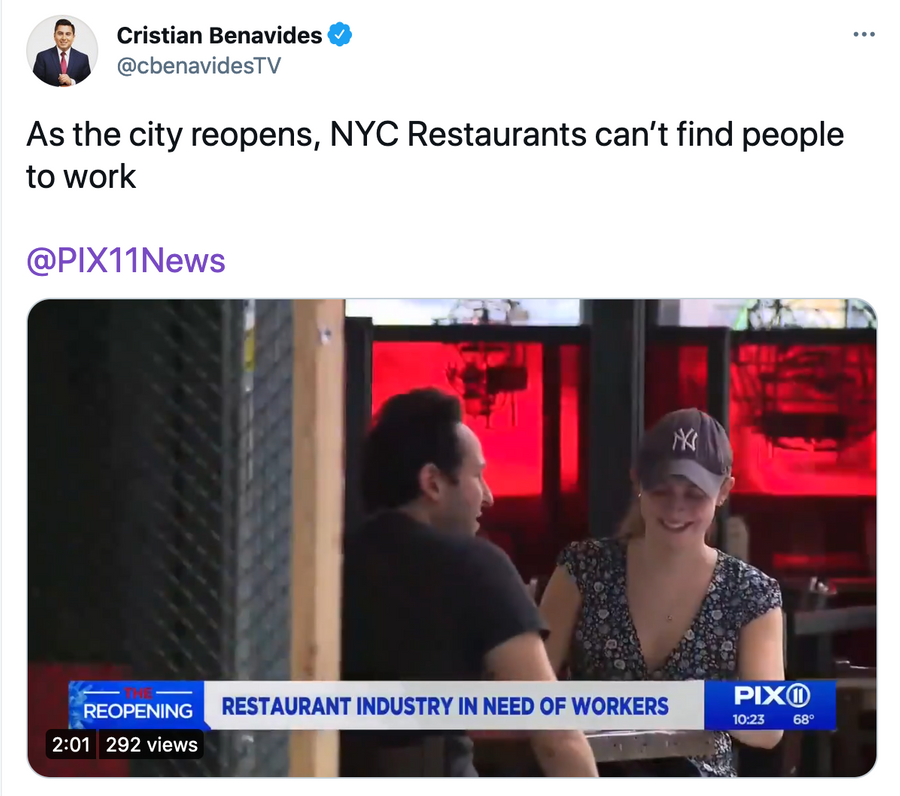This screenshot has width=900, height=796.
Task: Click the 10:23 time shown in the broadcast
Action: pyautogui.click(x=748, y=719)
